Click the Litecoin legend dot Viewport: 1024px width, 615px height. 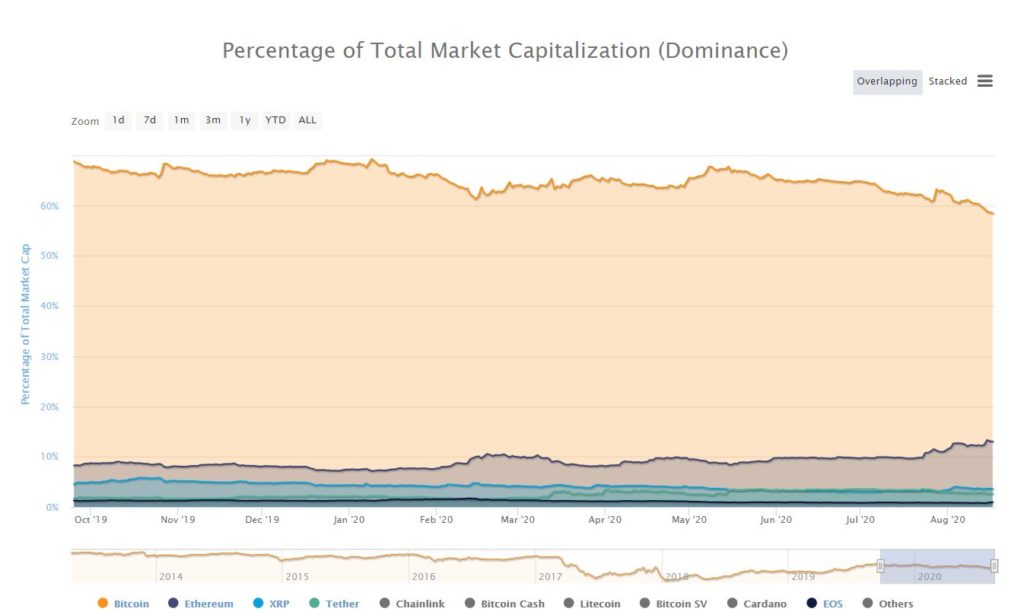tap(569, 603)
